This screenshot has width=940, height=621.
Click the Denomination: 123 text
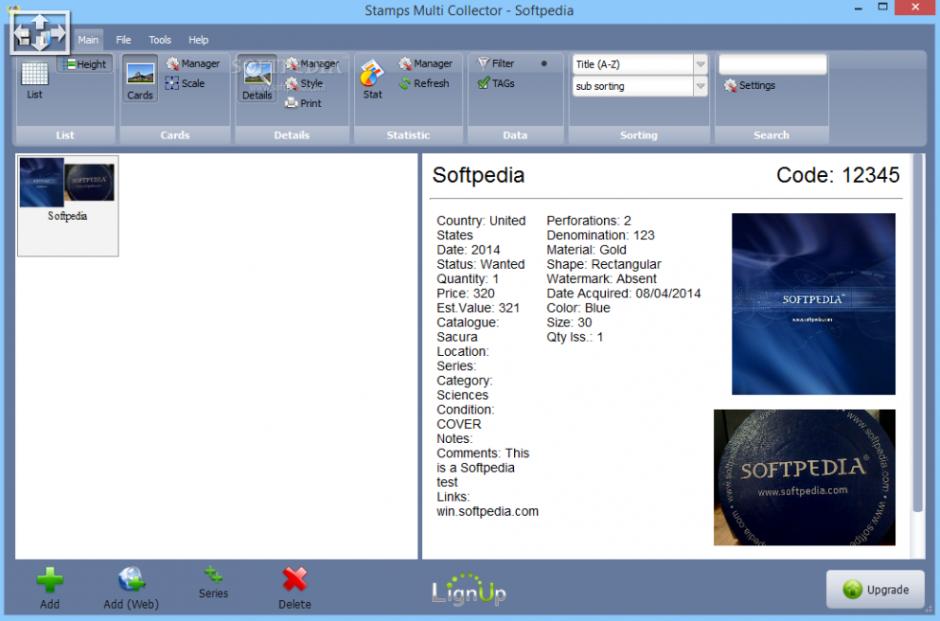point(600,236)
